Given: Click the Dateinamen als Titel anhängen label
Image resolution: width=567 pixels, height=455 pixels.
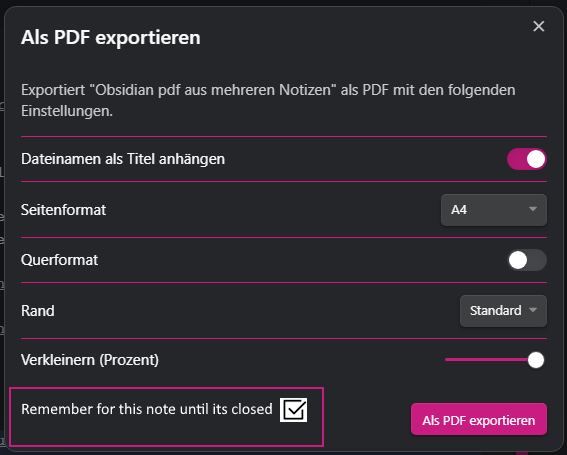Looking at the screenshot, I should tap(123, 159).
